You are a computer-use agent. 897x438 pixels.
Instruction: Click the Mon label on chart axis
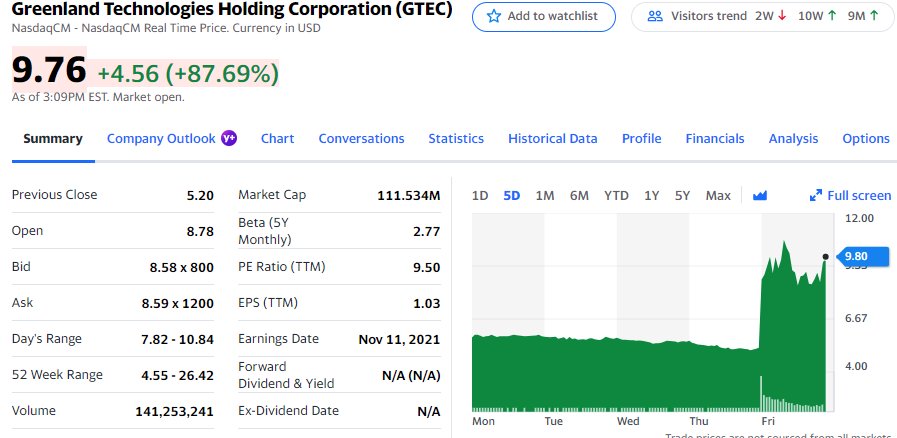click(483, 421)
